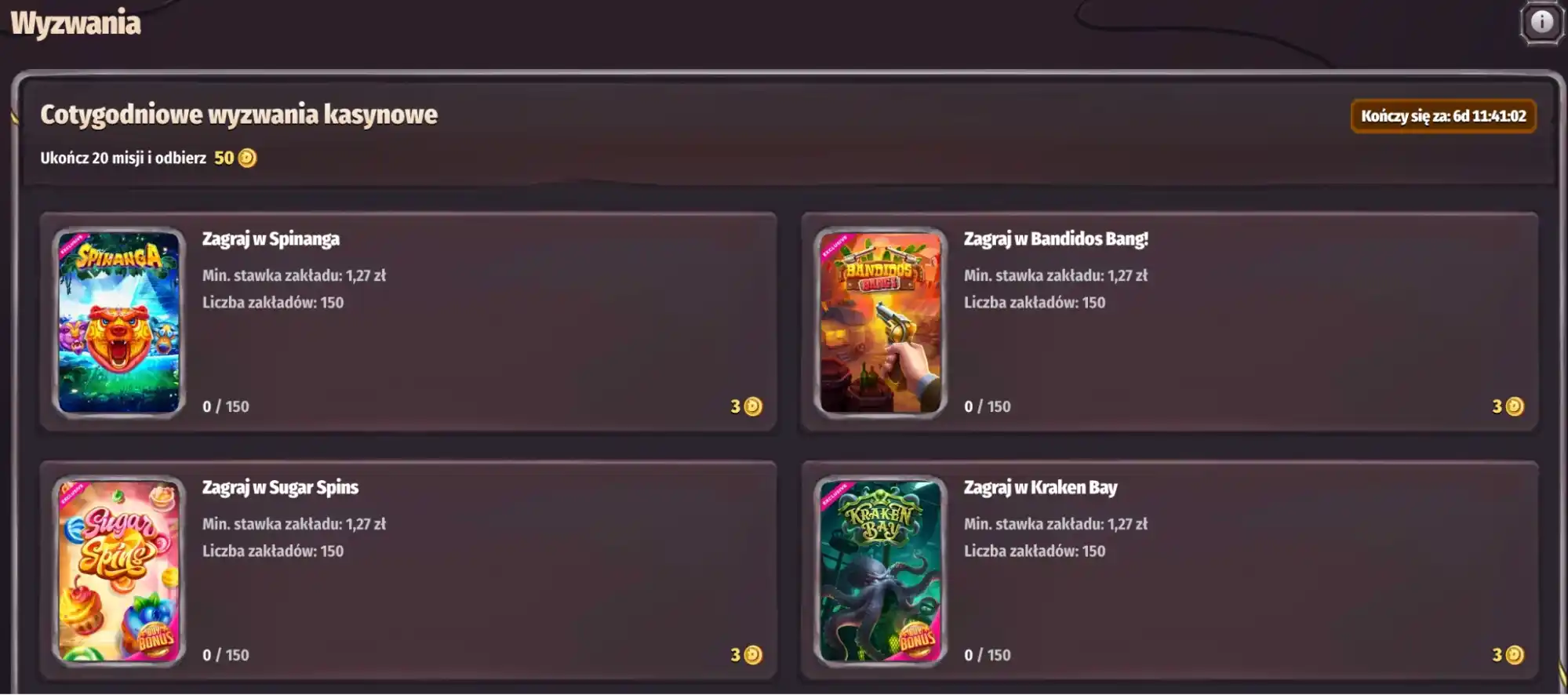Click the Sugar Spins coin reward icon
1568x695 pixels.
click(753, 655)
